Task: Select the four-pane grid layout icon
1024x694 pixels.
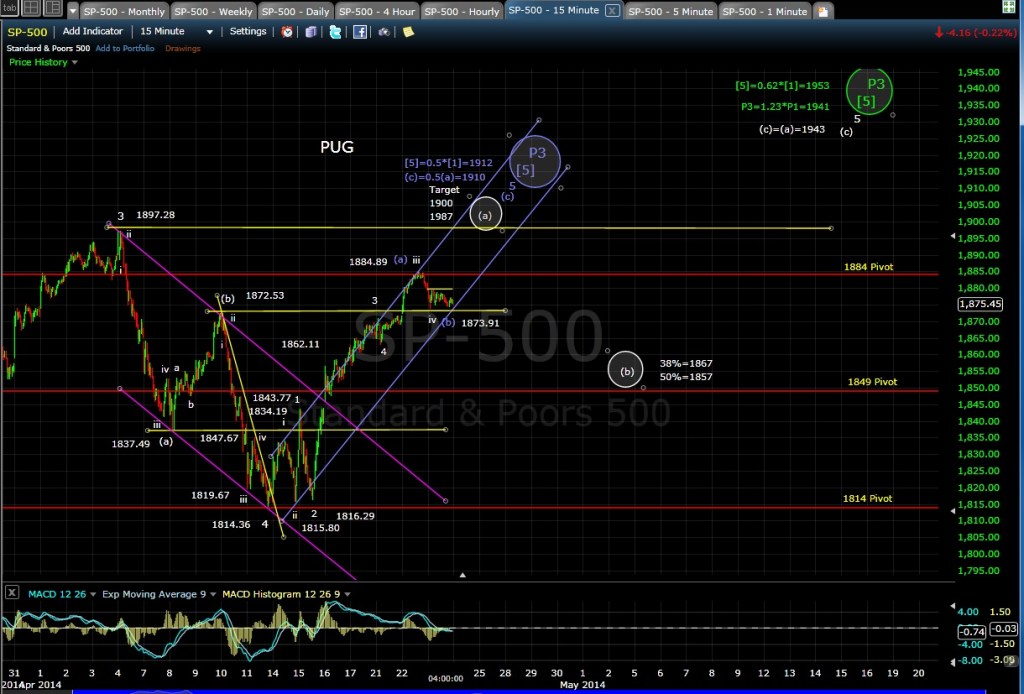Action: 31,8
